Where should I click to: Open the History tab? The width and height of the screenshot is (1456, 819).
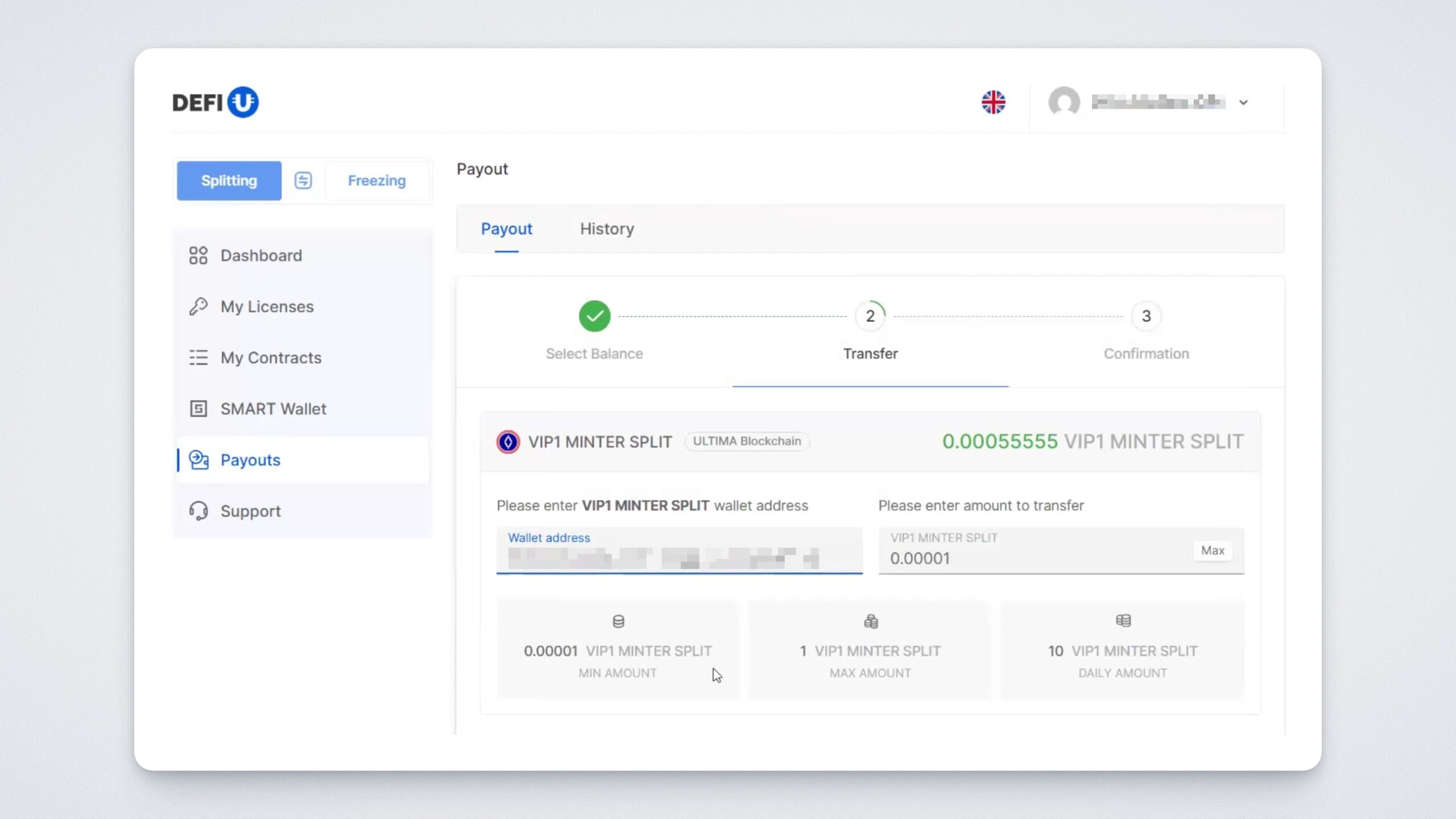(607, 229)
